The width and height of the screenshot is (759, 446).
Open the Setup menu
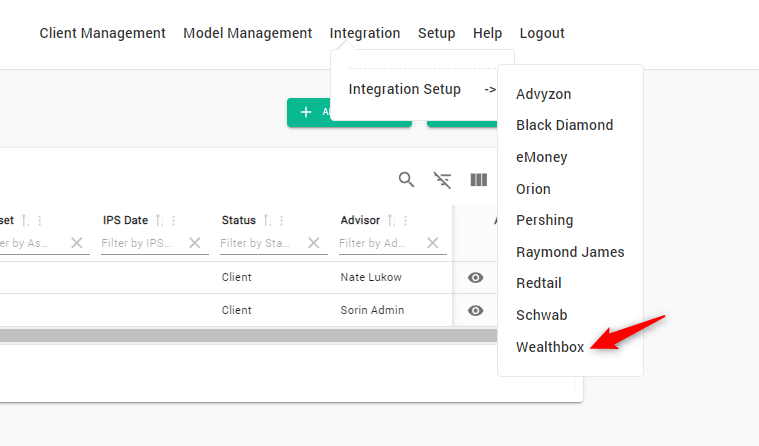pos(437,33)
